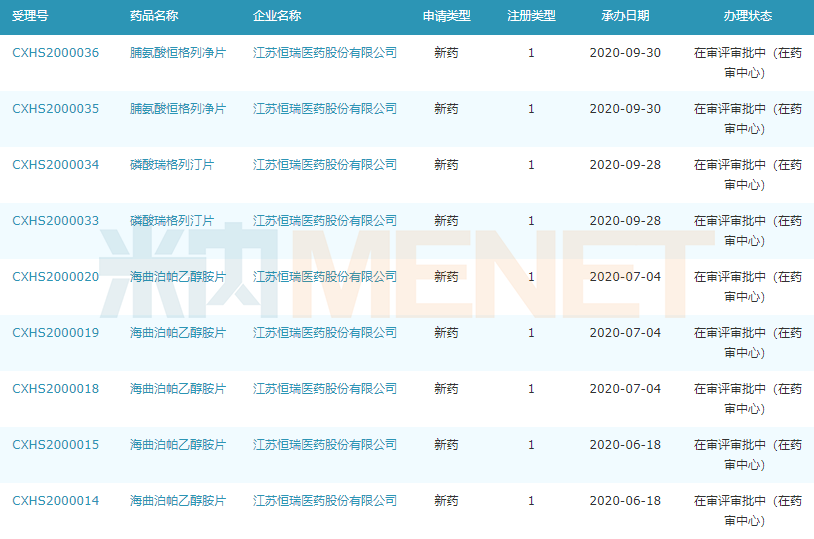Click the 药品名称 column header
Screen dimensions: 814x539
(x=154, y=16)
